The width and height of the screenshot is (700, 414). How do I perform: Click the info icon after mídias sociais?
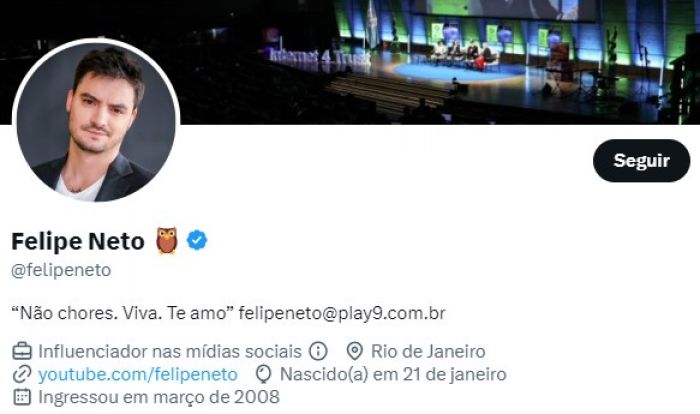coord(318,351)
